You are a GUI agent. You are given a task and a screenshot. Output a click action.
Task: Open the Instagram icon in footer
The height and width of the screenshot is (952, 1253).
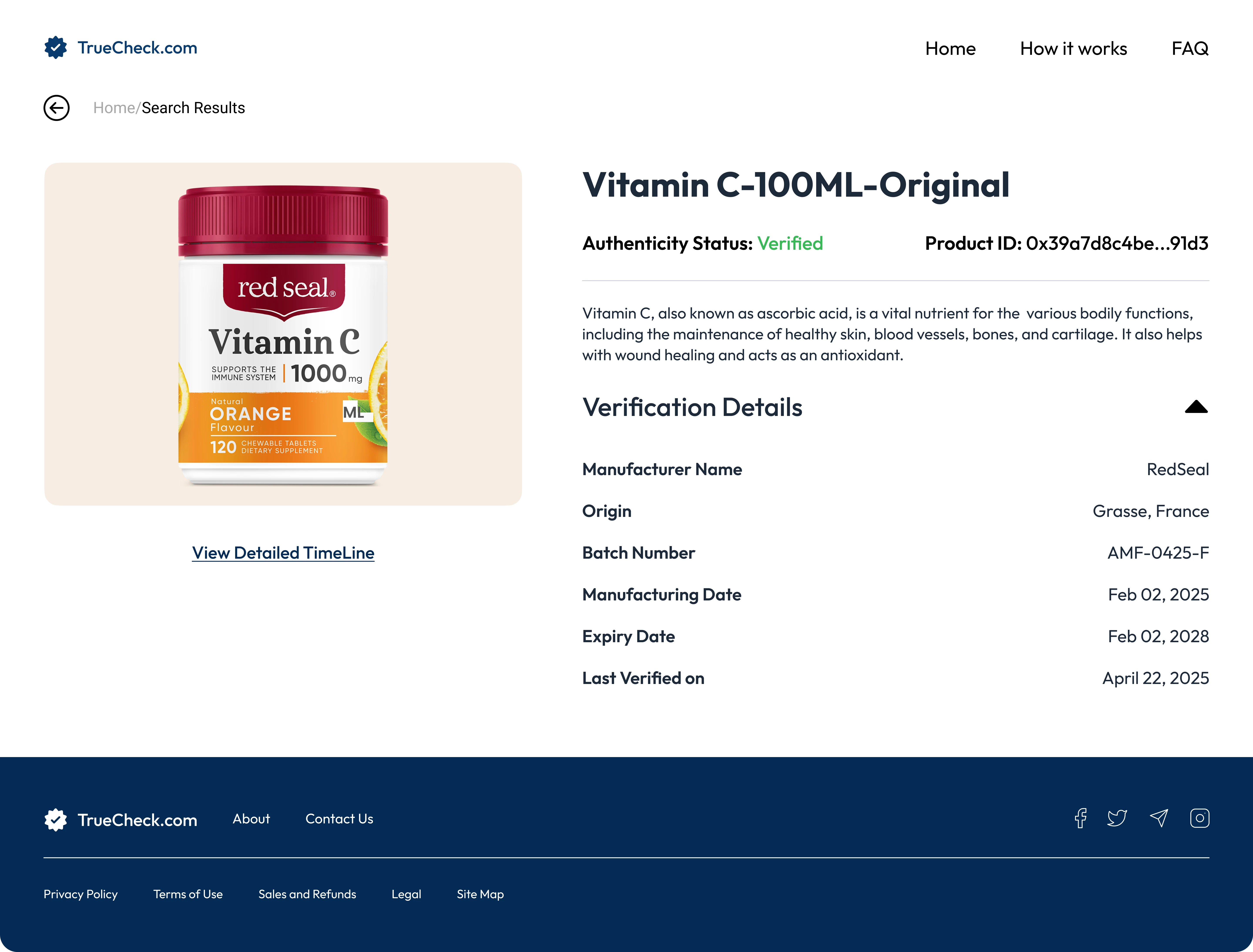tap(1200, 818)
